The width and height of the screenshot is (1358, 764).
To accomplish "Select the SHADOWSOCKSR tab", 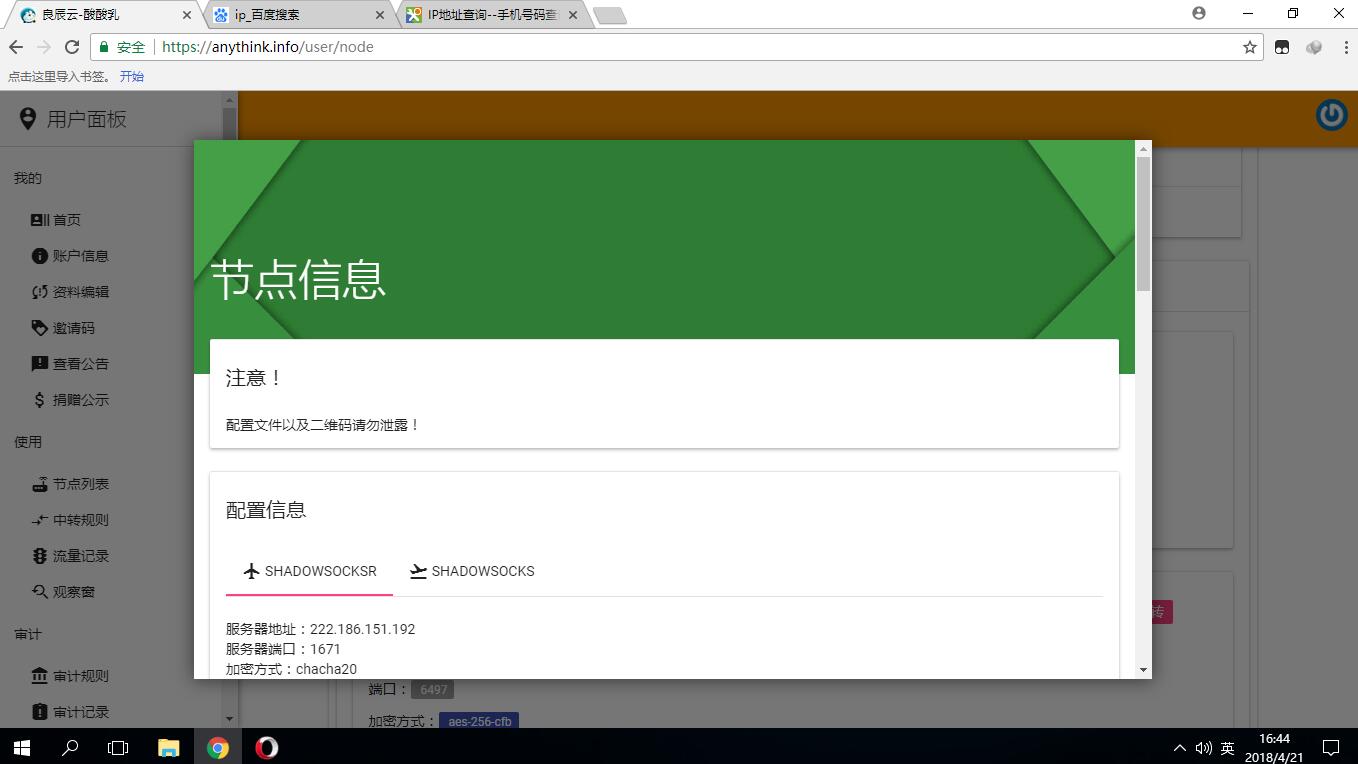I will point(310,571).
